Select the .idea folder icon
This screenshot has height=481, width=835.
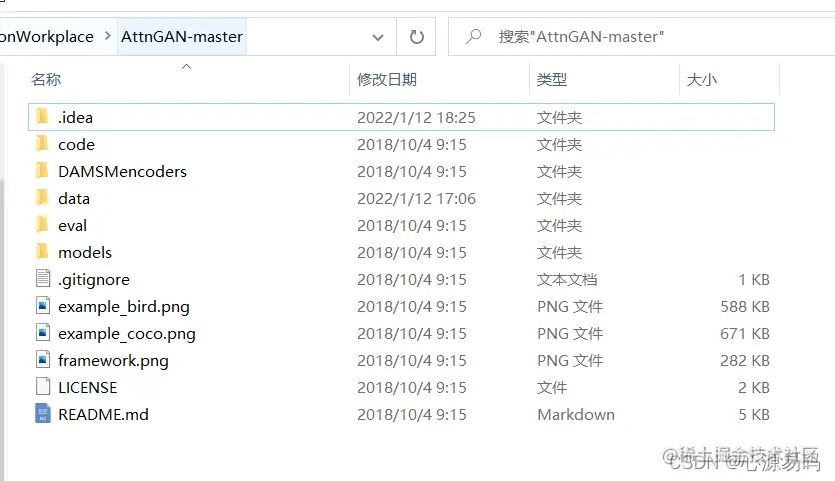click(43, 117)
